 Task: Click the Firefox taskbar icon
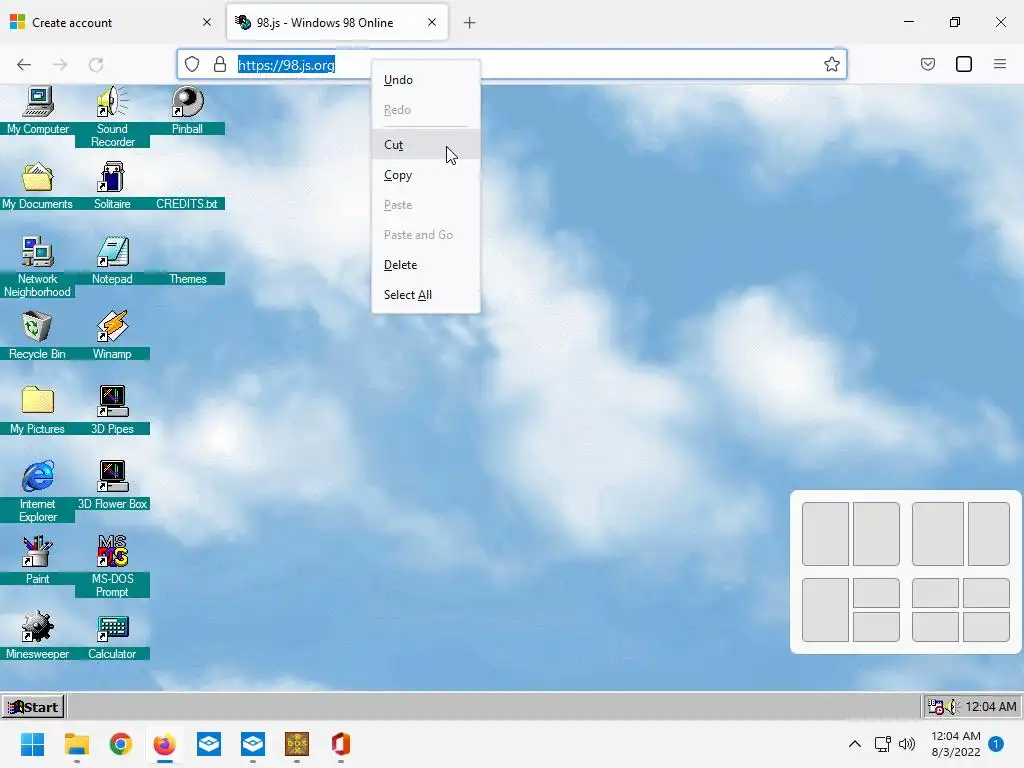(165, 744)
